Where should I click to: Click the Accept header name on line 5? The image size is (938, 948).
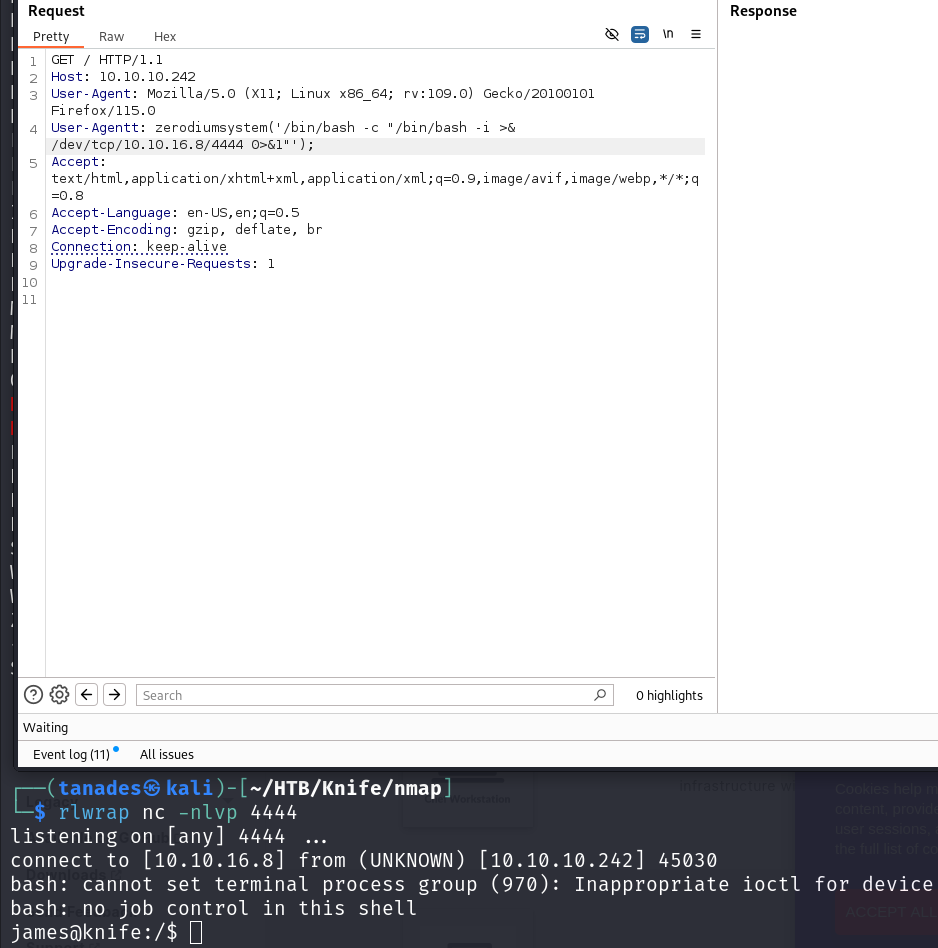tap(75, 162)
